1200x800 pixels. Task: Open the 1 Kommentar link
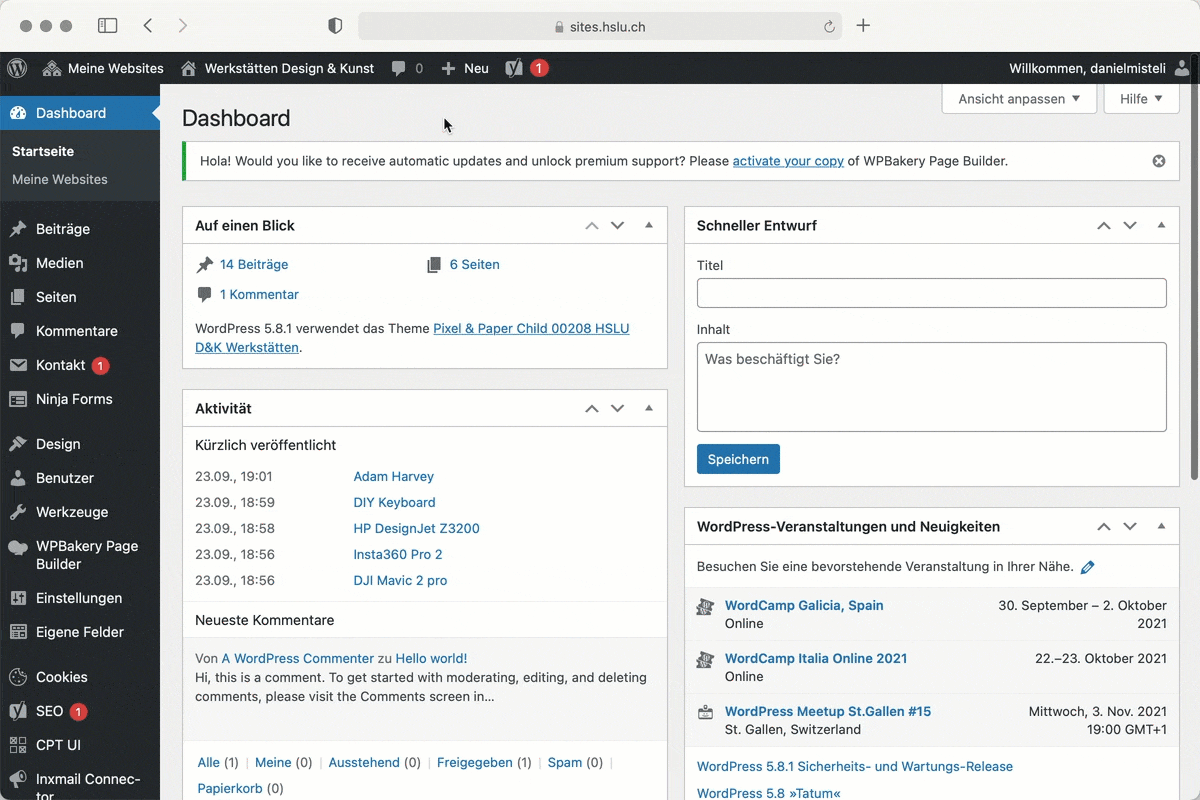pos(259,295)
